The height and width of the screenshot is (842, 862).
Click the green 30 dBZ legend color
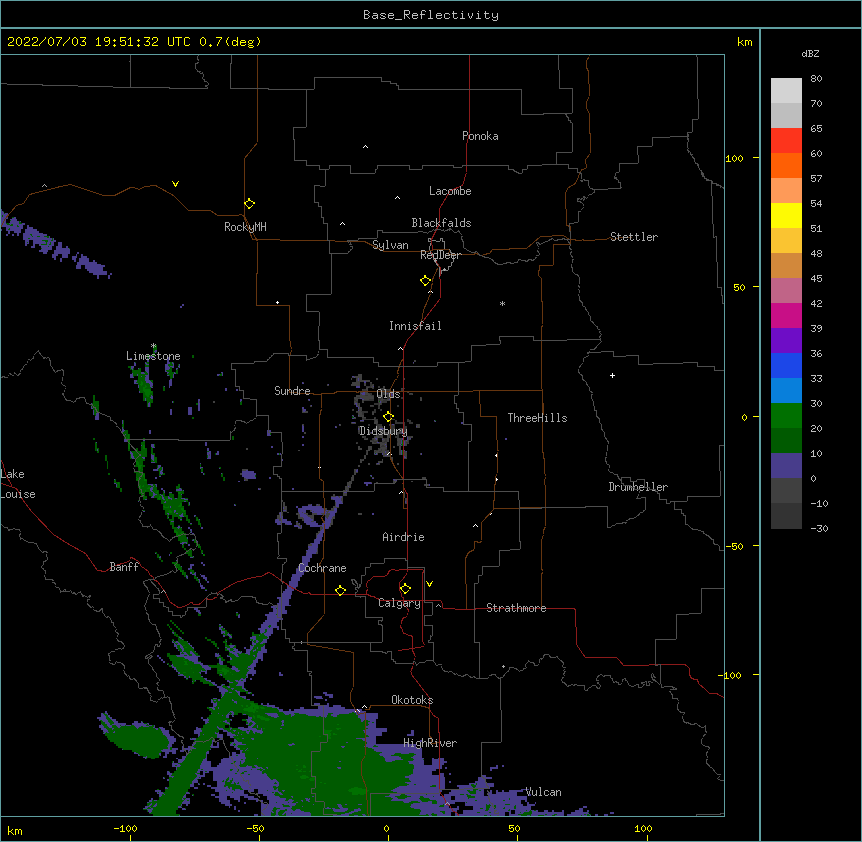coord(786,416)
